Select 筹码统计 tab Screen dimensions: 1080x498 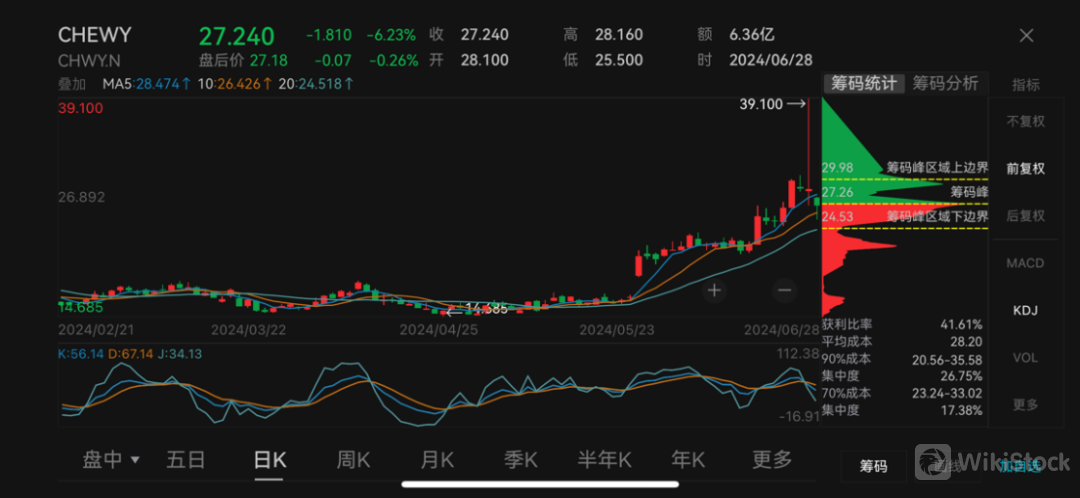[x=864, y=84]
